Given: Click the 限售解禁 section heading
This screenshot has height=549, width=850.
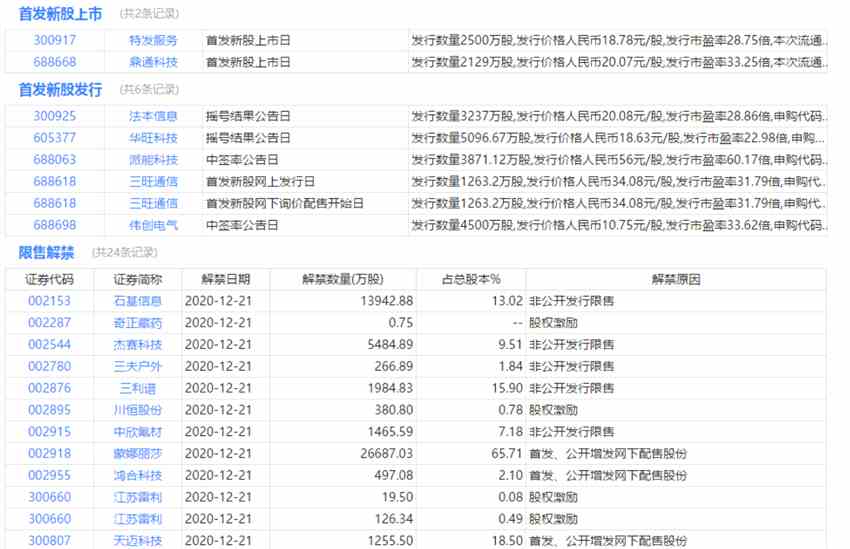Looking at the screenshot, I should (46, 252).
